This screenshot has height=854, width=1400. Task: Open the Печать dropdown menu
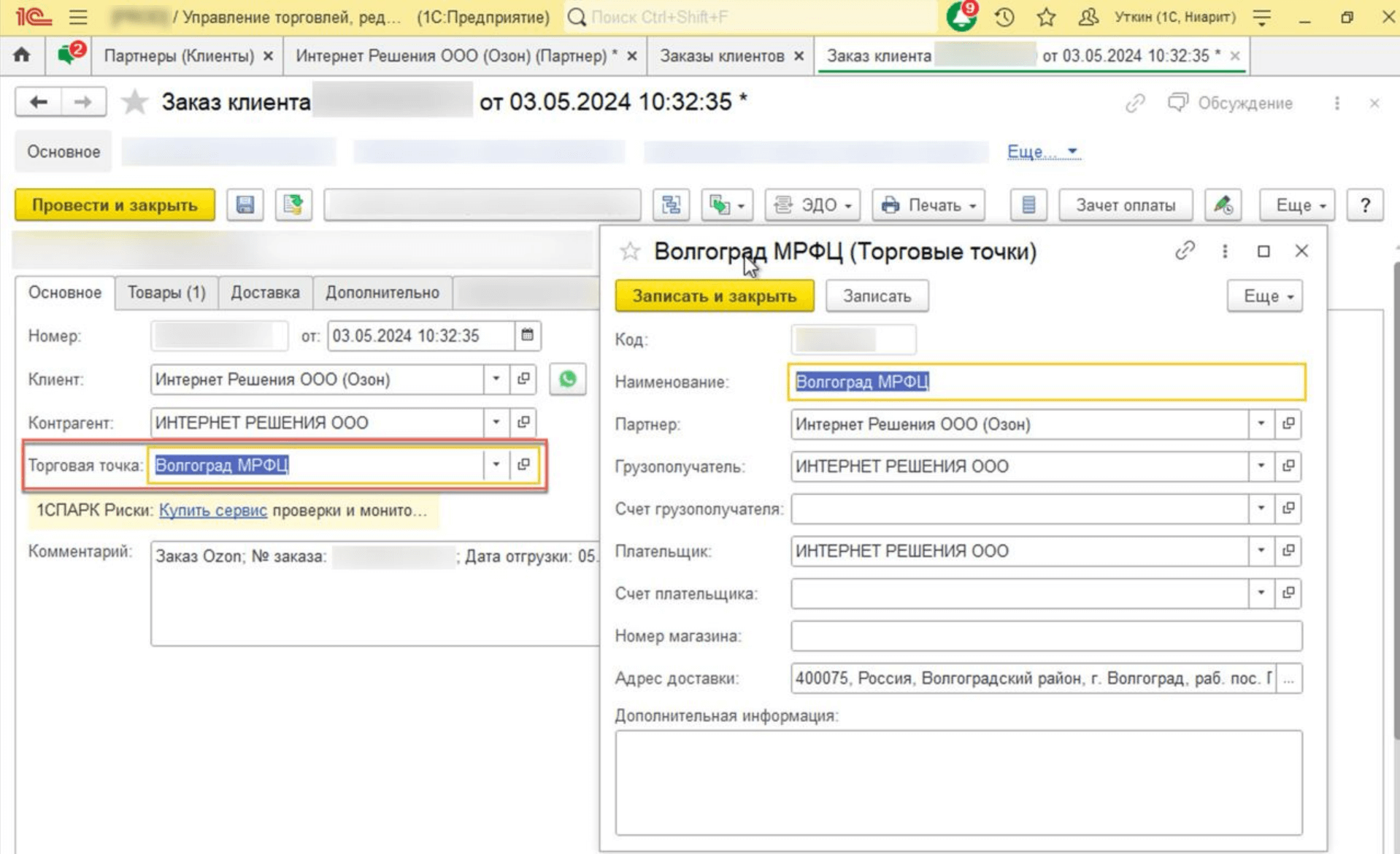928,205
